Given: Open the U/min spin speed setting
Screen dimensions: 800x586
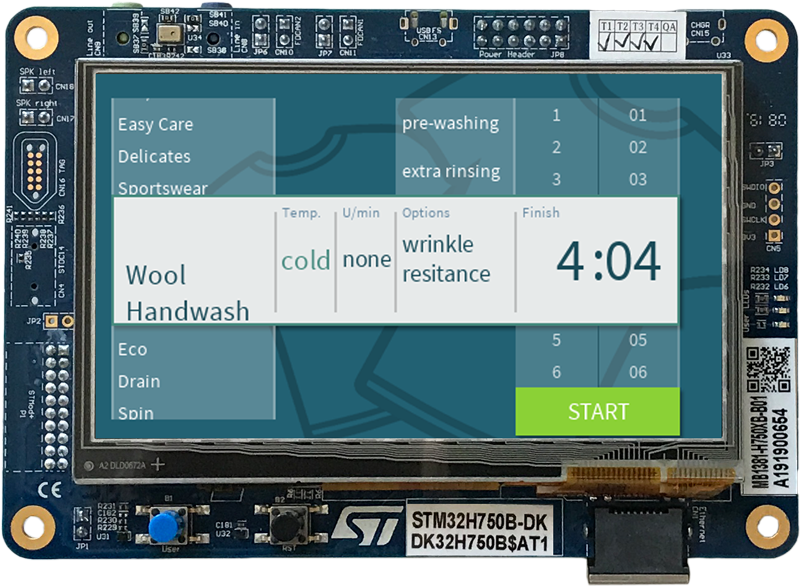Looking at the screenshot, I should (366, 260).
